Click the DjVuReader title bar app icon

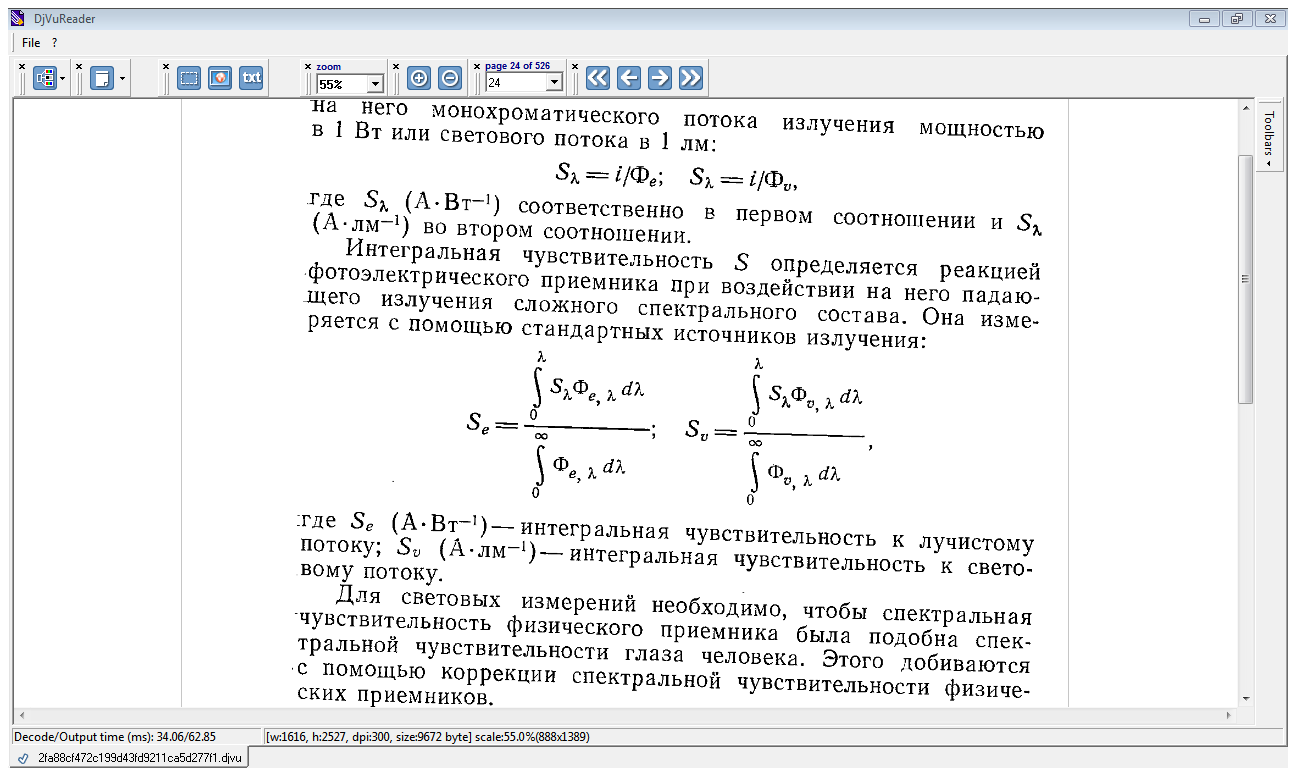point(16,18)
